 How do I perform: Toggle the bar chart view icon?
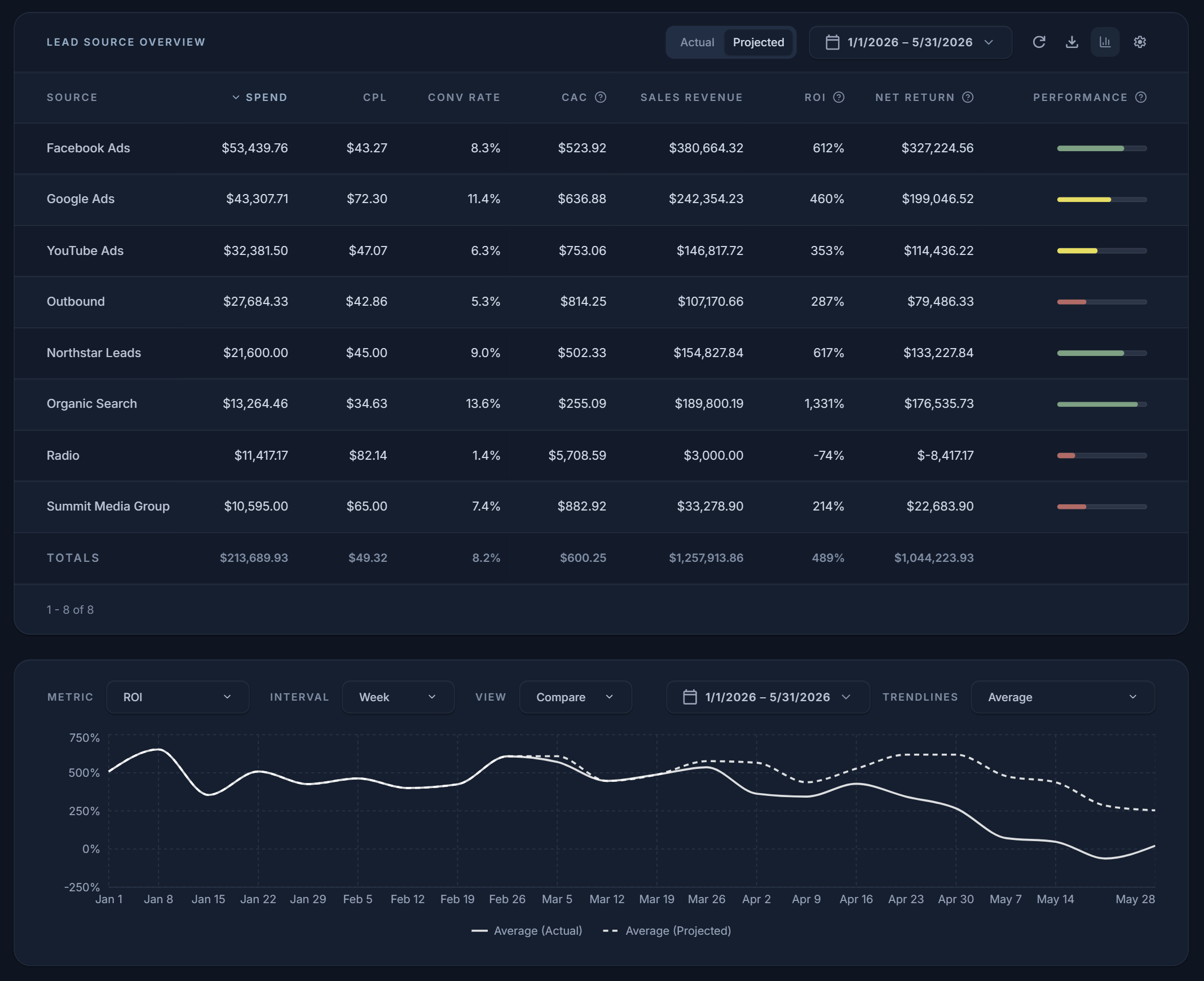click(x=1105, y=42)
